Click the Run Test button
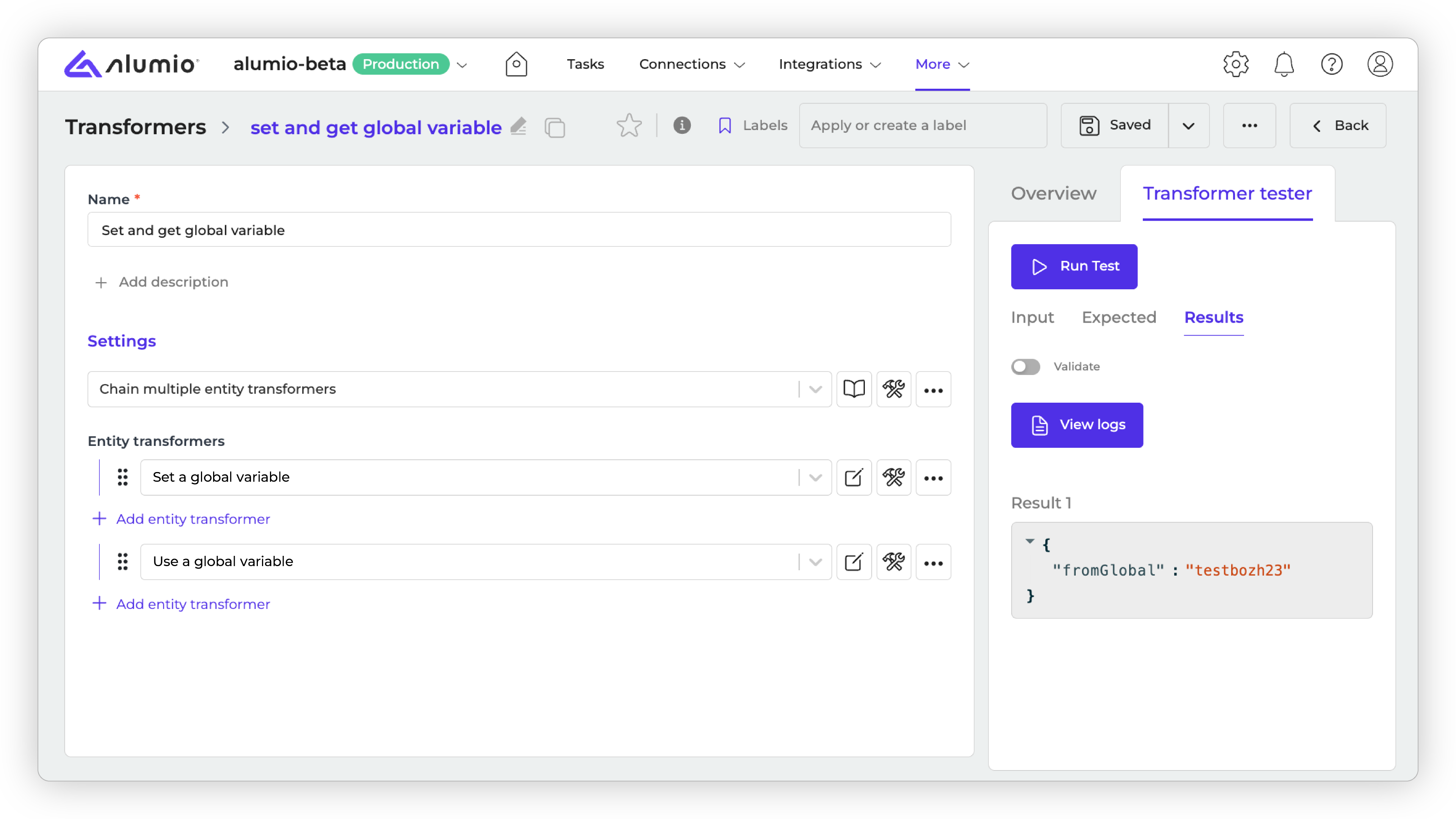 [x=1074, y=266]
